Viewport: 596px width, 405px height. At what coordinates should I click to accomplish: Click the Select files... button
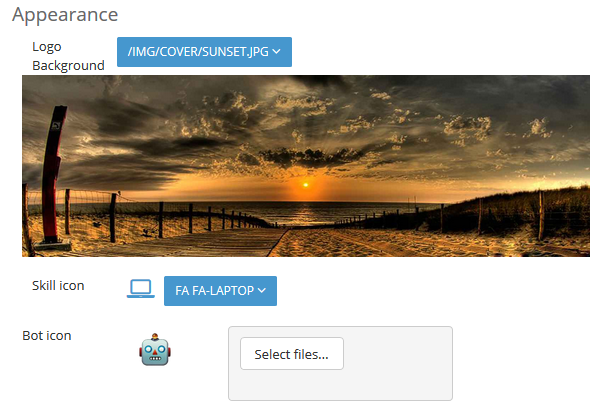pyautogui.click(x=292, y=354)
